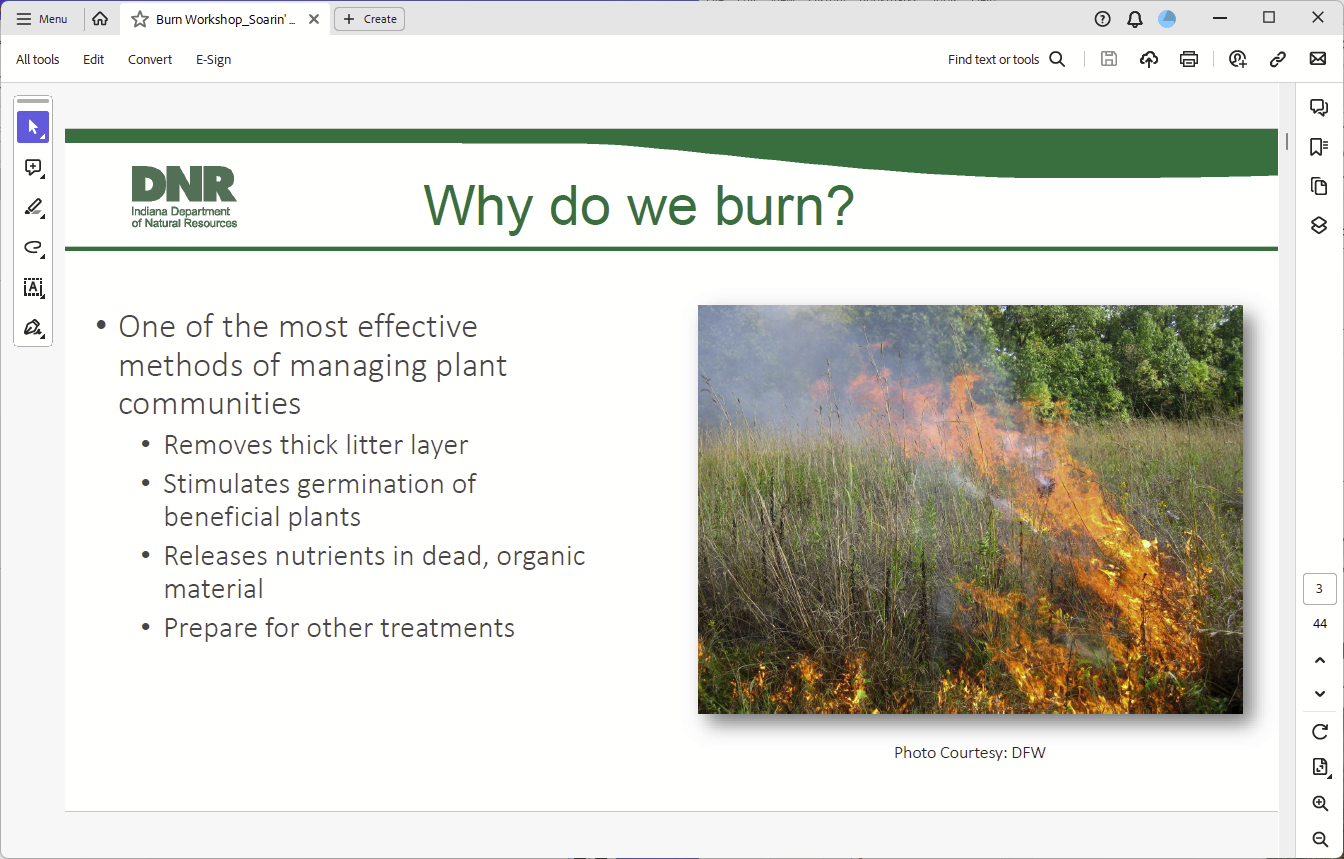Choose the Fill and Sign pen tool
Screen dimensions: 1344x859
(33, 328)
